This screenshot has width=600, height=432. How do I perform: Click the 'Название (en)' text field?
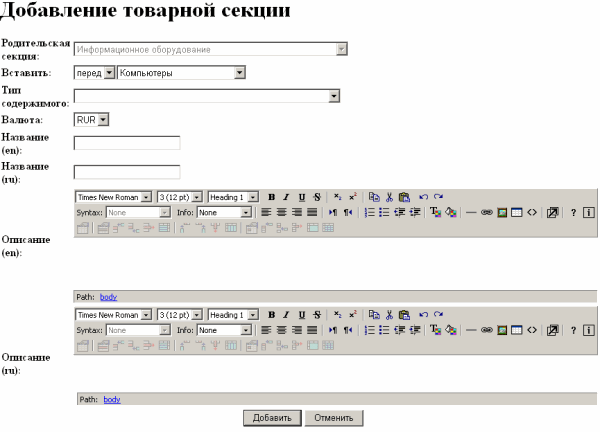pos(127,143)
